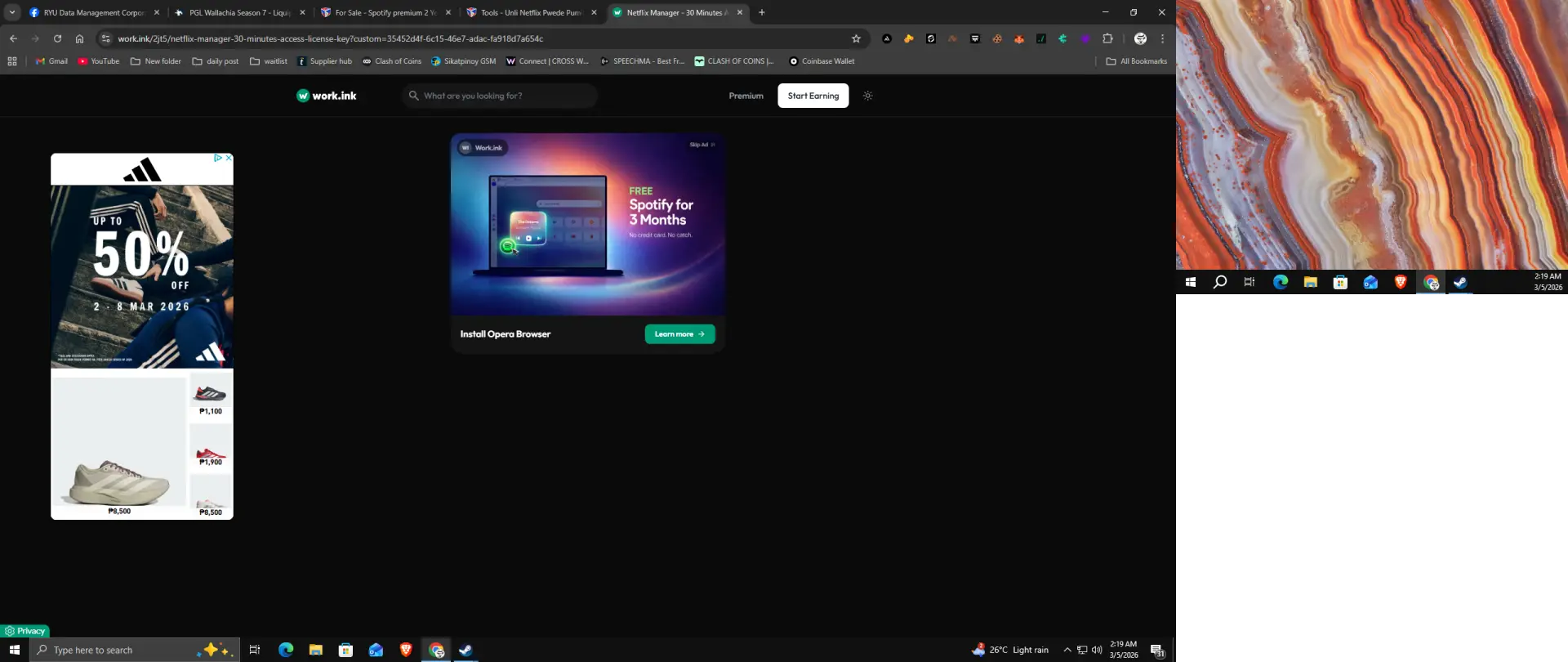
Task: Open the Privacy settings badge
Action: [24, 631]
